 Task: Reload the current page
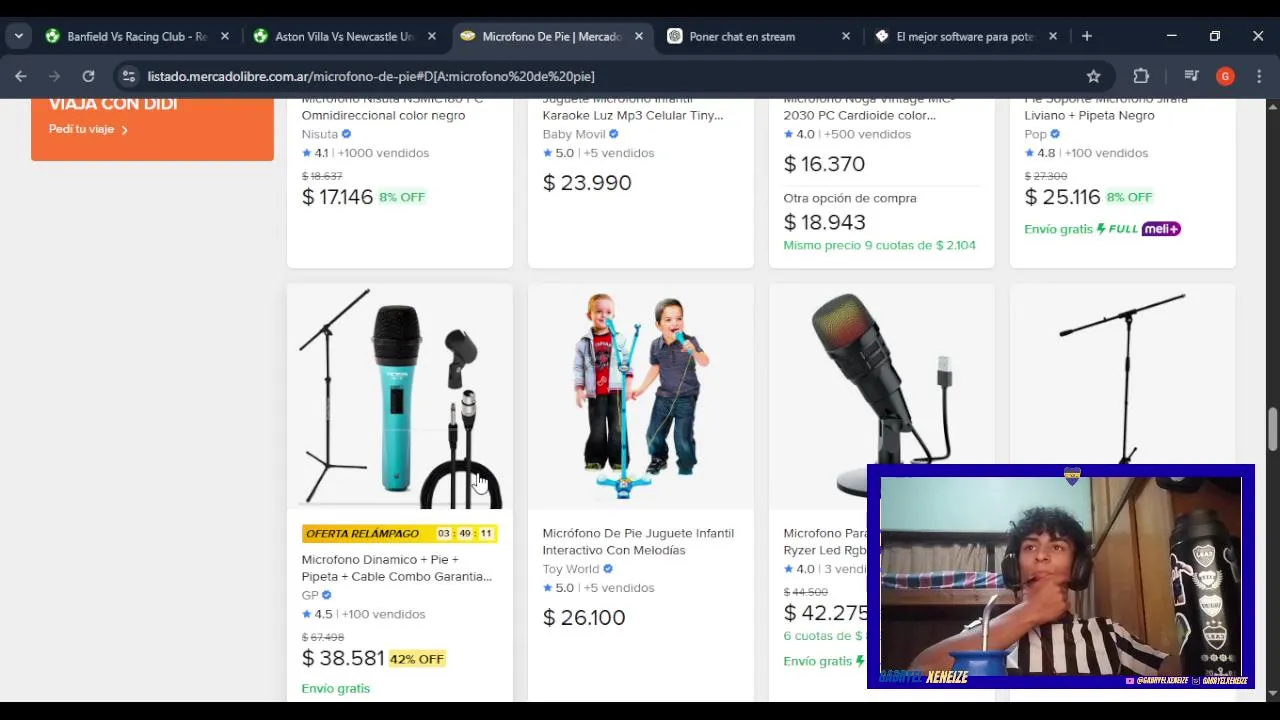click(x=88, y=76)
